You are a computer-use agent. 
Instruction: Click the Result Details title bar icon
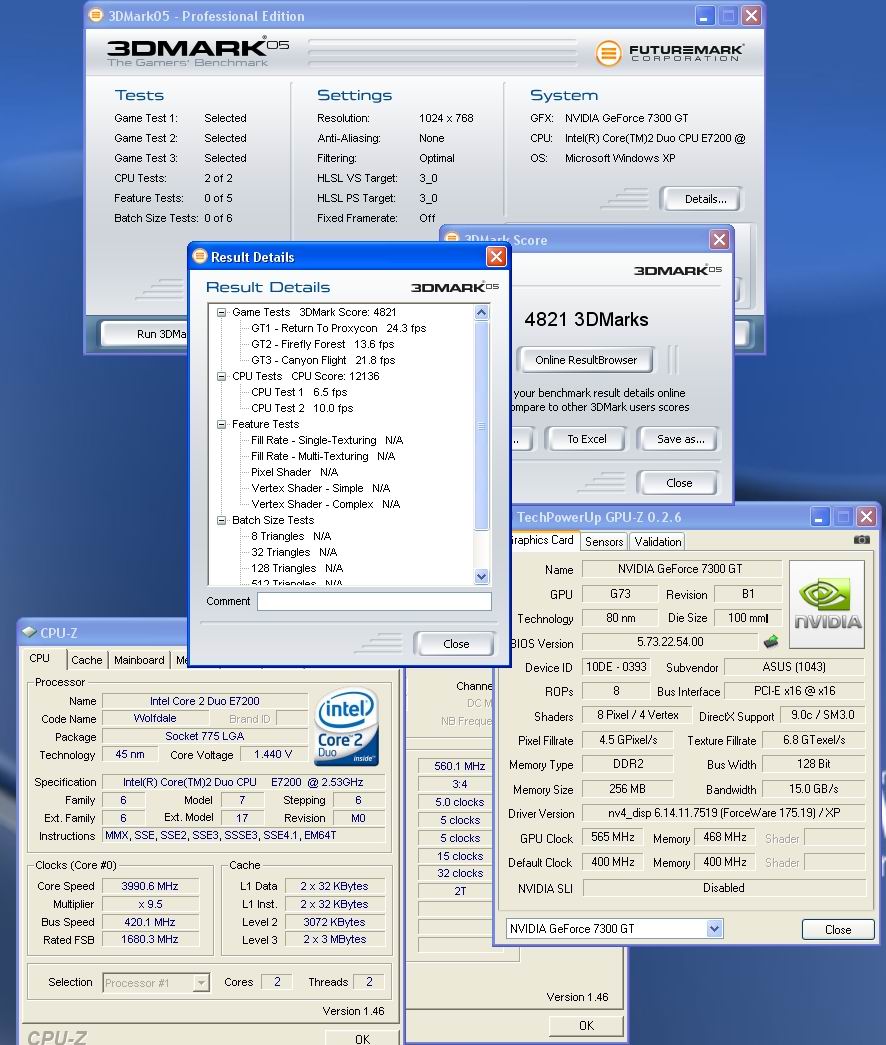199,256
